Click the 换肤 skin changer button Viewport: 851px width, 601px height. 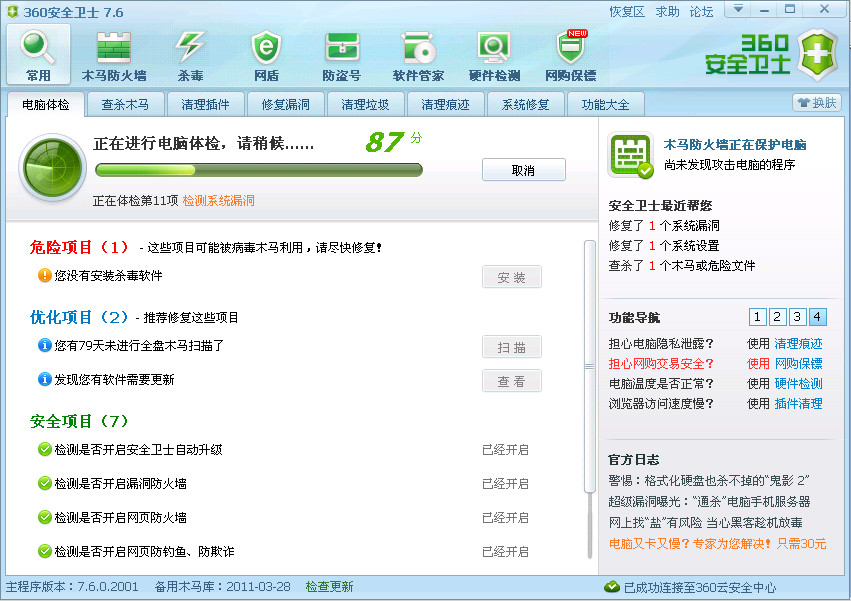[x=817, y=103]
